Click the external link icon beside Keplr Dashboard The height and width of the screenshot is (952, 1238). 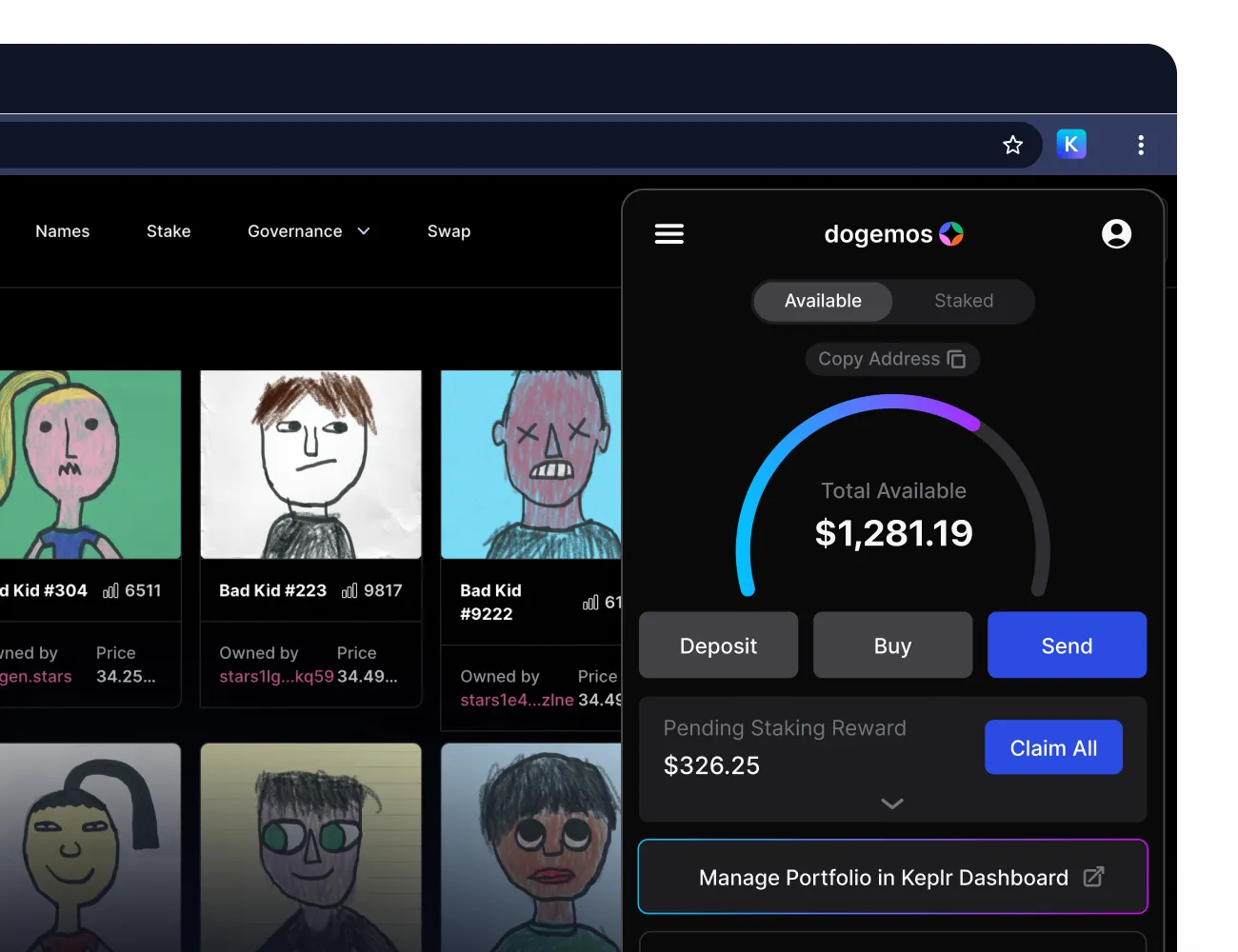click(x=1095, y=877)
